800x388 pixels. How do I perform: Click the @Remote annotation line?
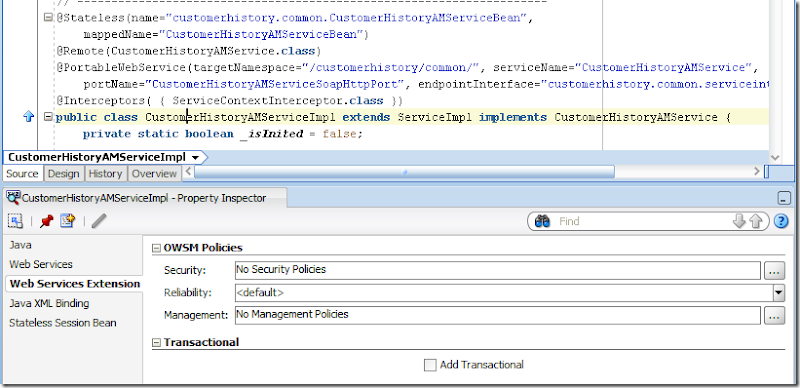pos(189,51)
